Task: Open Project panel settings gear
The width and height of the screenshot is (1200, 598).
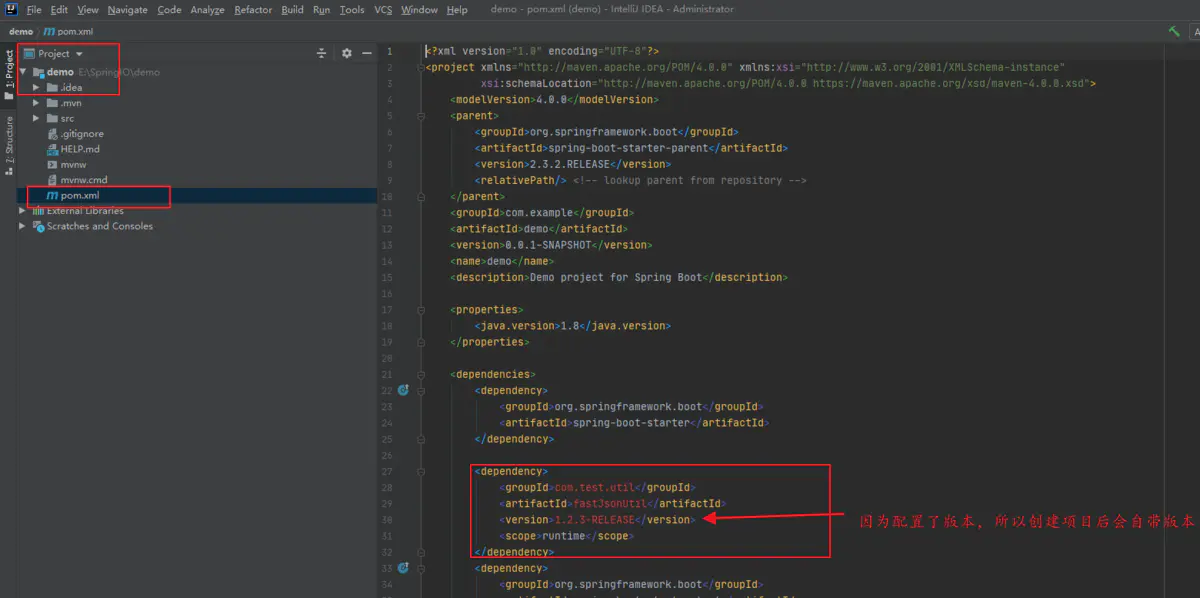Action: [x=346, y=53]
